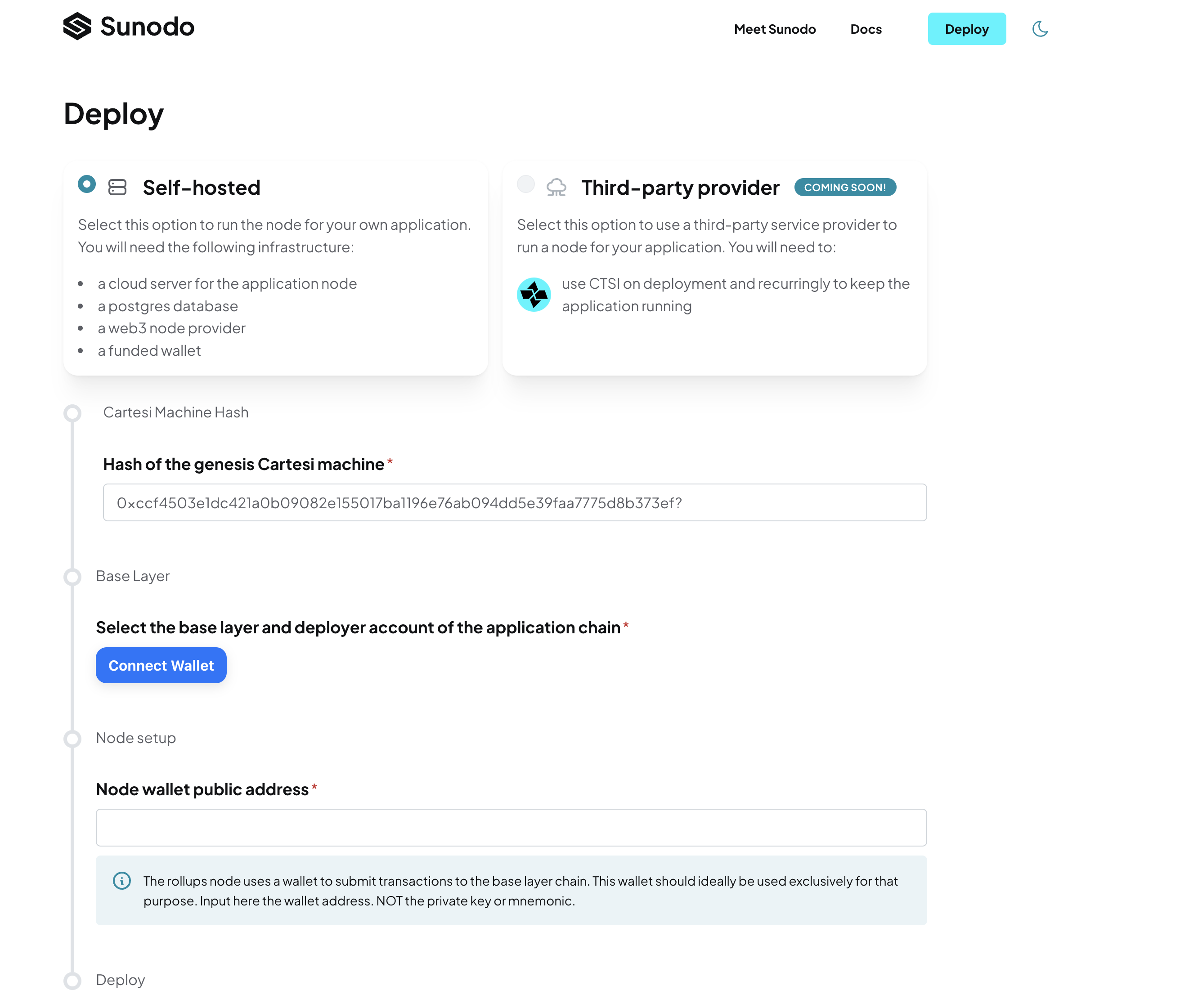Viewport: 1198px width, 1008px height.
Task: Click the server icon beside Self-hosted
Action: pyautogui.click(x=117, y=188)
